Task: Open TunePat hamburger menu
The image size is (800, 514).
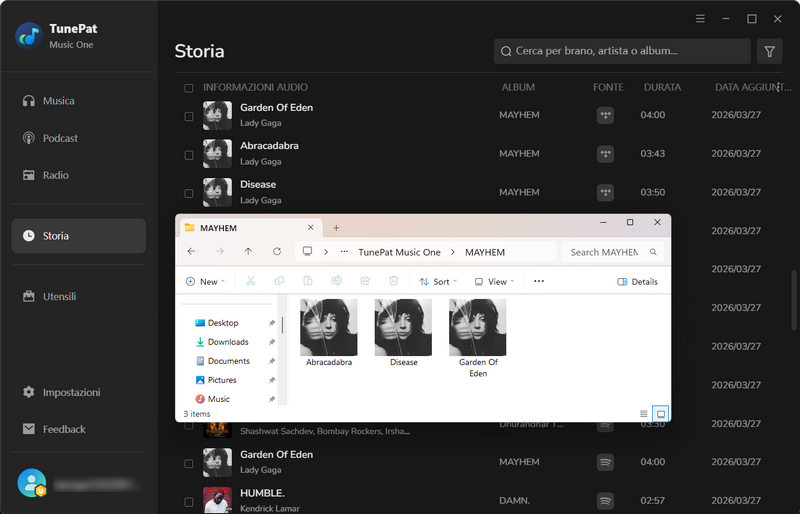Action: (700, 19)
